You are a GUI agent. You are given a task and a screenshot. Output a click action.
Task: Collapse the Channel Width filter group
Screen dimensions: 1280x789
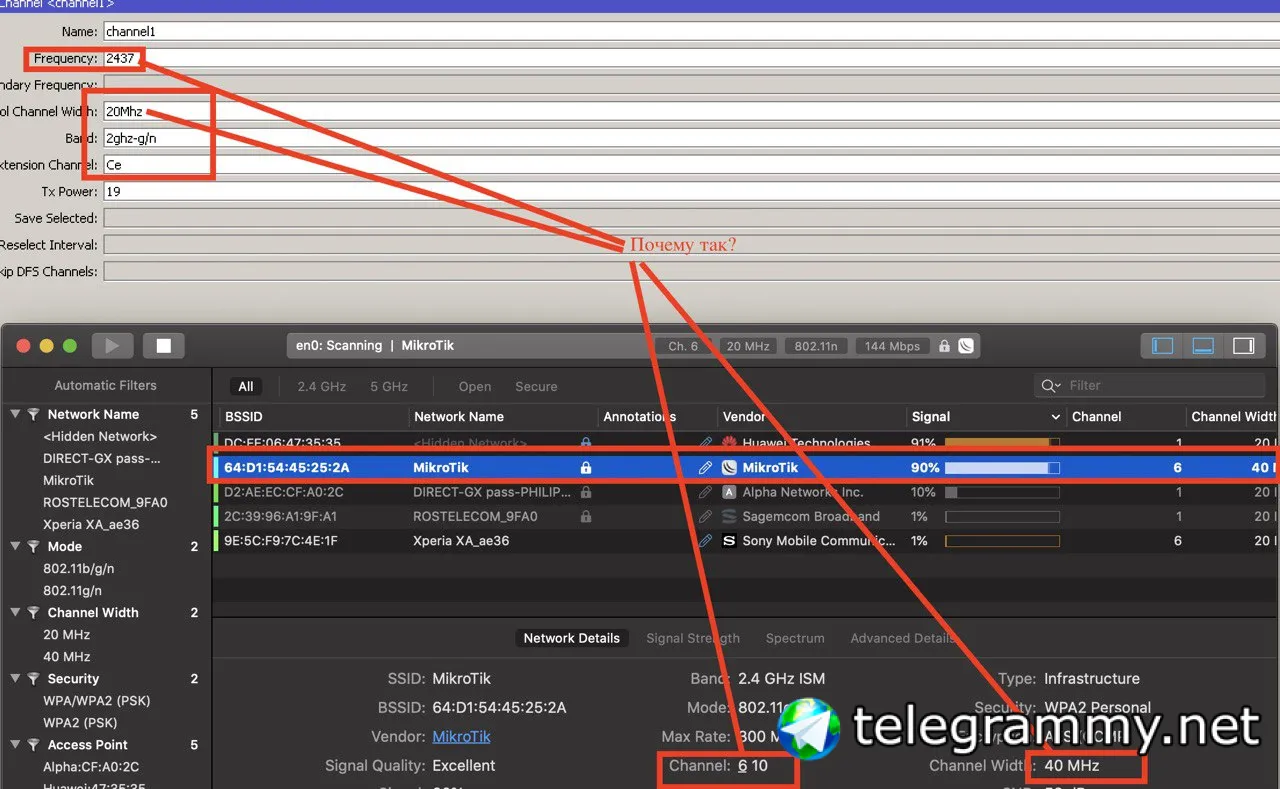15,612
